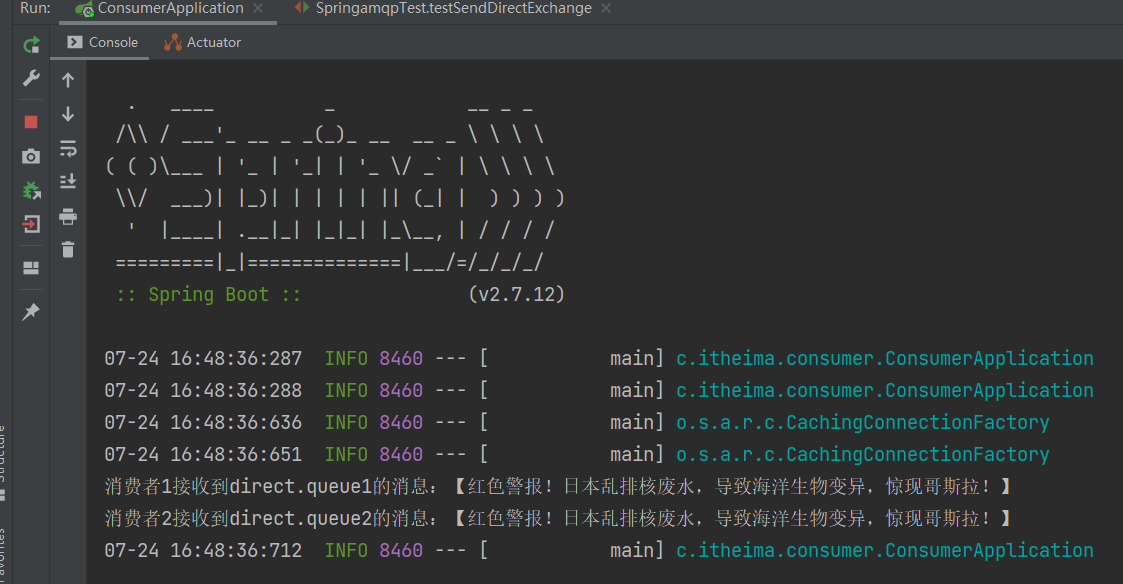
Task: Print the console output
Action: tap(68, 216)
